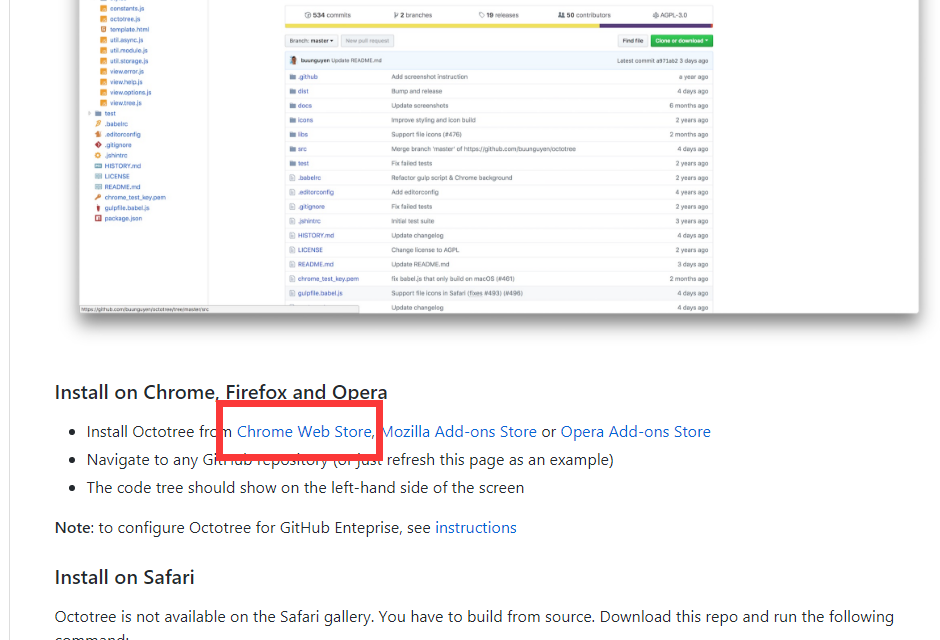
Task: Open LICENSE in the repository file list
Action: pyautogui.click(x=311, y=250)
